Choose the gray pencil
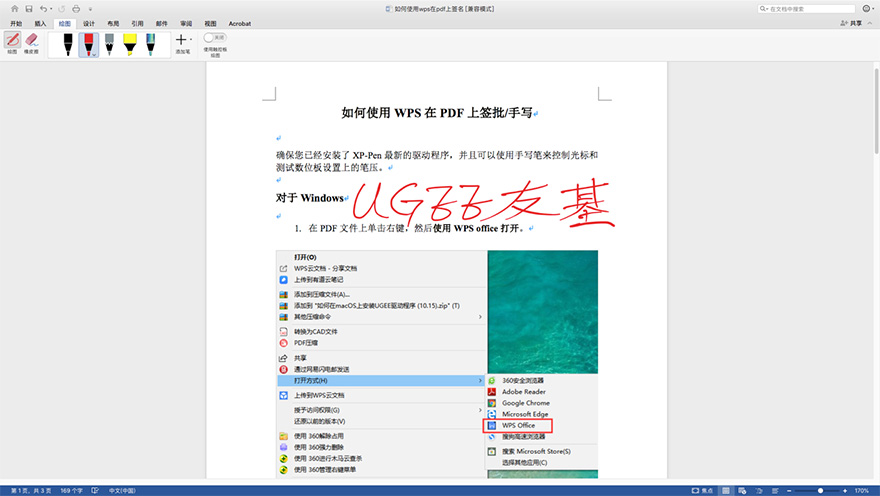This screenshot has width=880, height=496. coord(109,44)
